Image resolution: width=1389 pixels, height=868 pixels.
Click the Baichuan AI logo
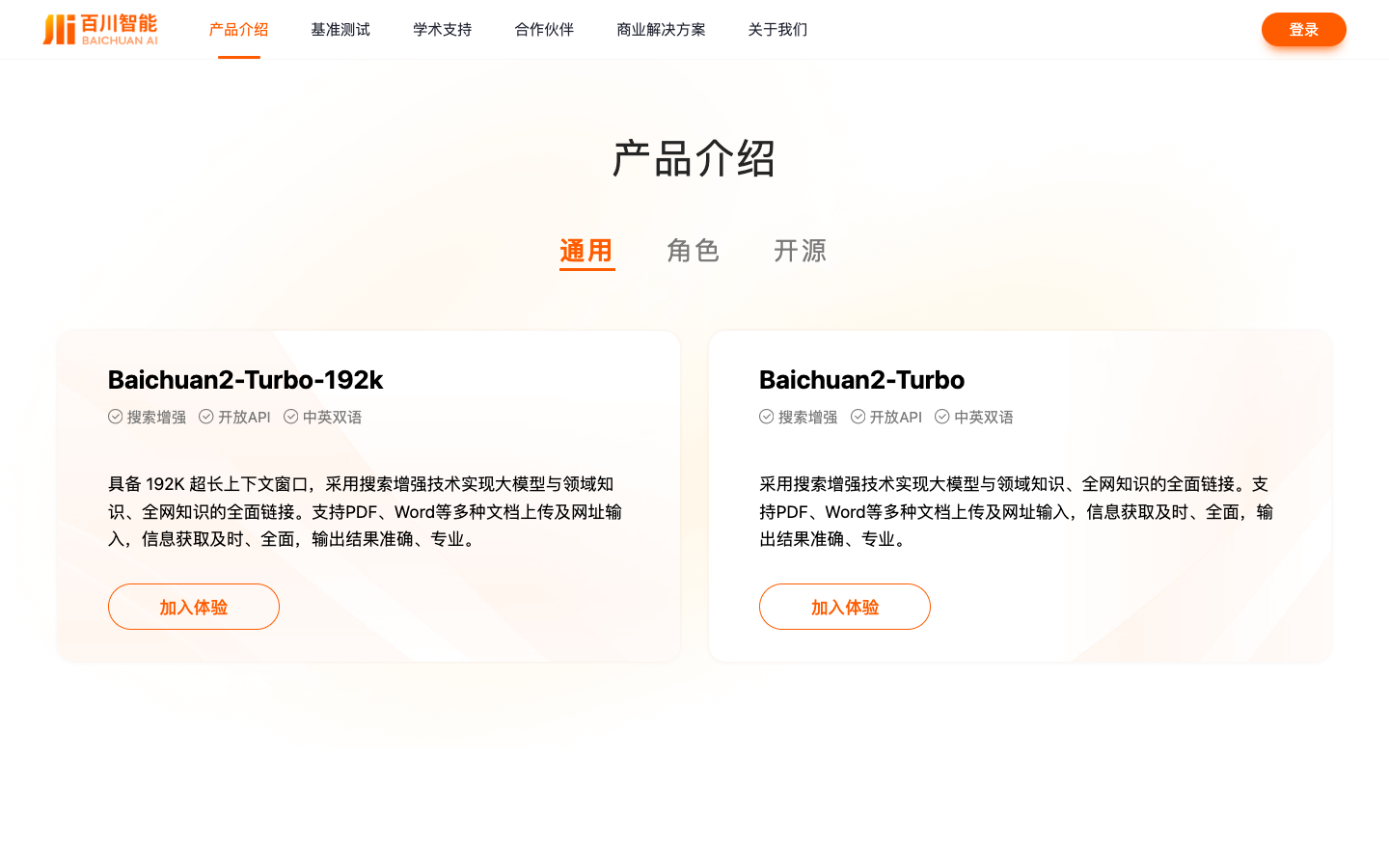click(100, 30)
